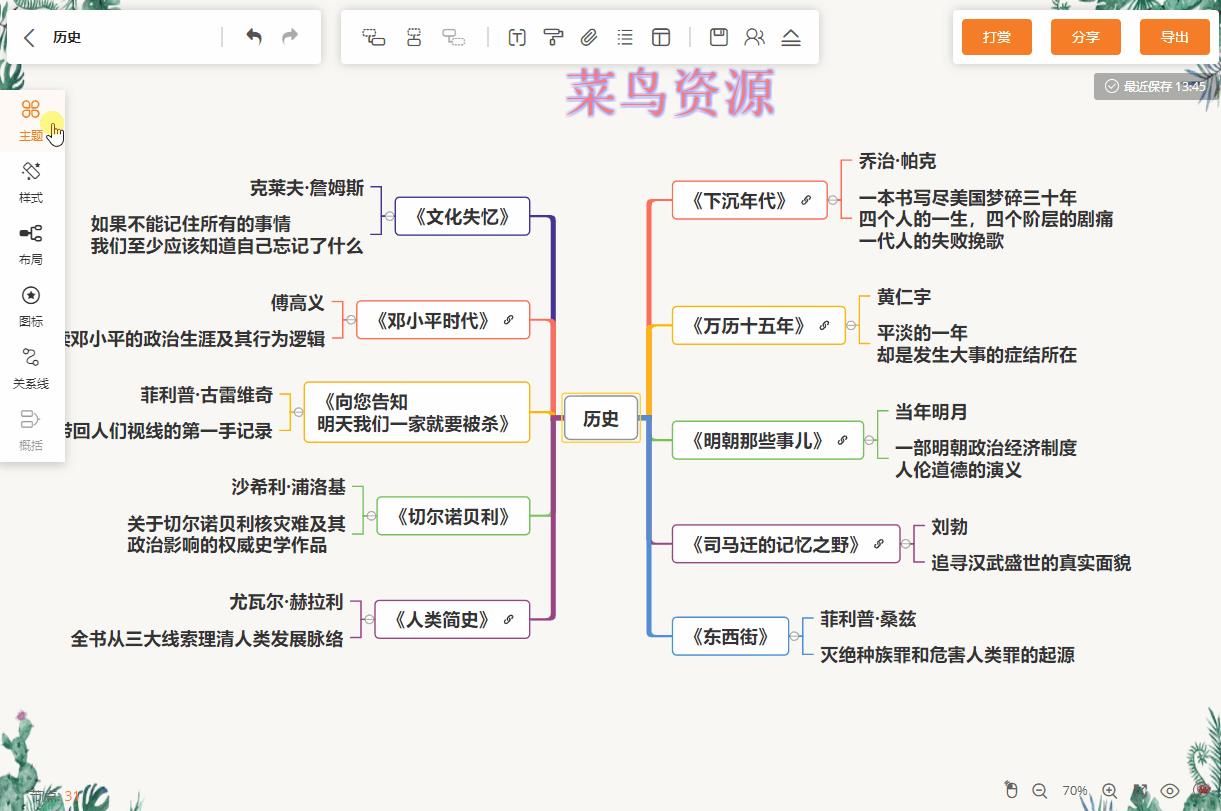Collapse the 《东西街》 branch connector node
The image size is (1221, 811).
click(793, 636)
